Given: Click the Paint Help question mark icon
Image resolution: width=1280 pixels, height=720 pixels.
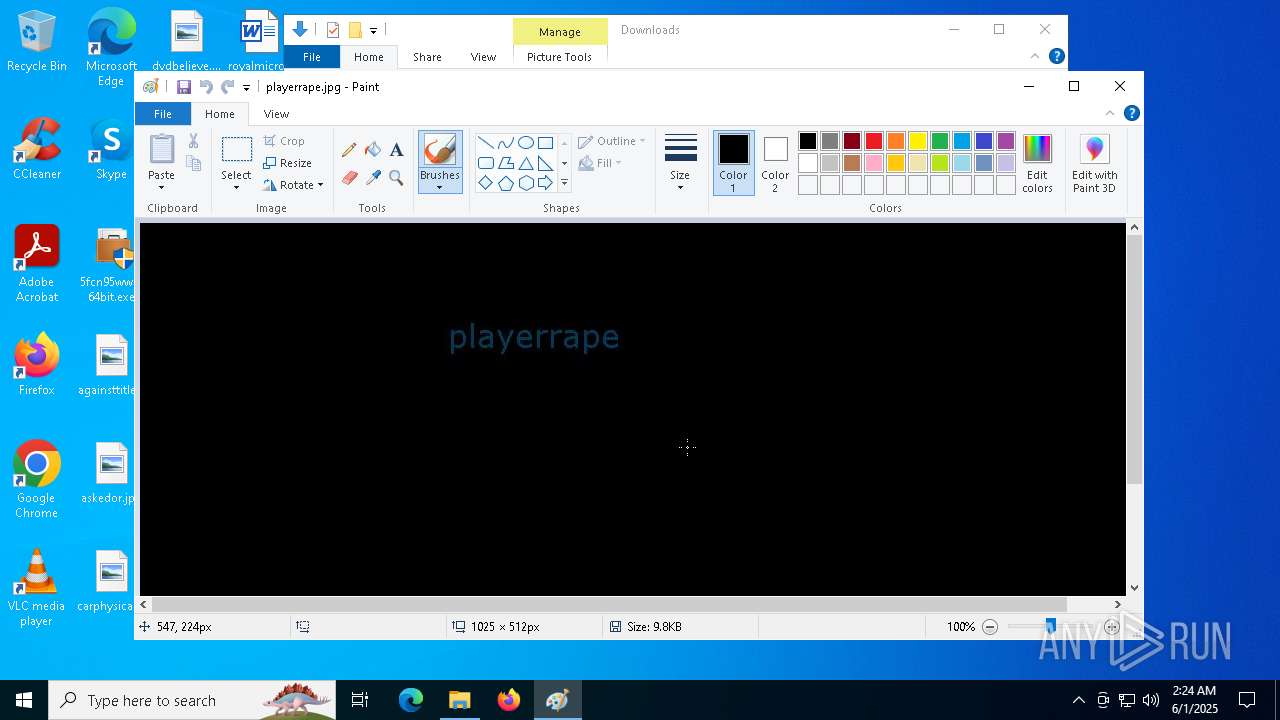Looking at the screenshot, I should pos(1131,113).
